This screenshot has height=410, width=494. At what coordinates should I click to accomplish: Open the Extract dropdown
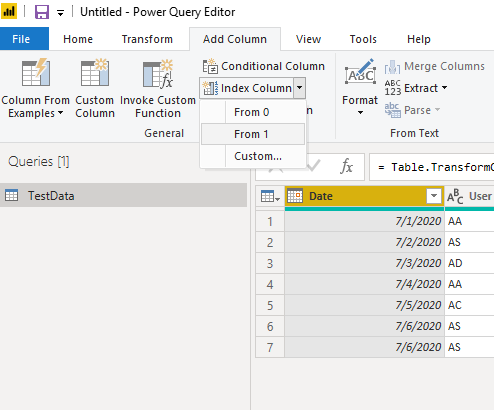tap(416, 88)
